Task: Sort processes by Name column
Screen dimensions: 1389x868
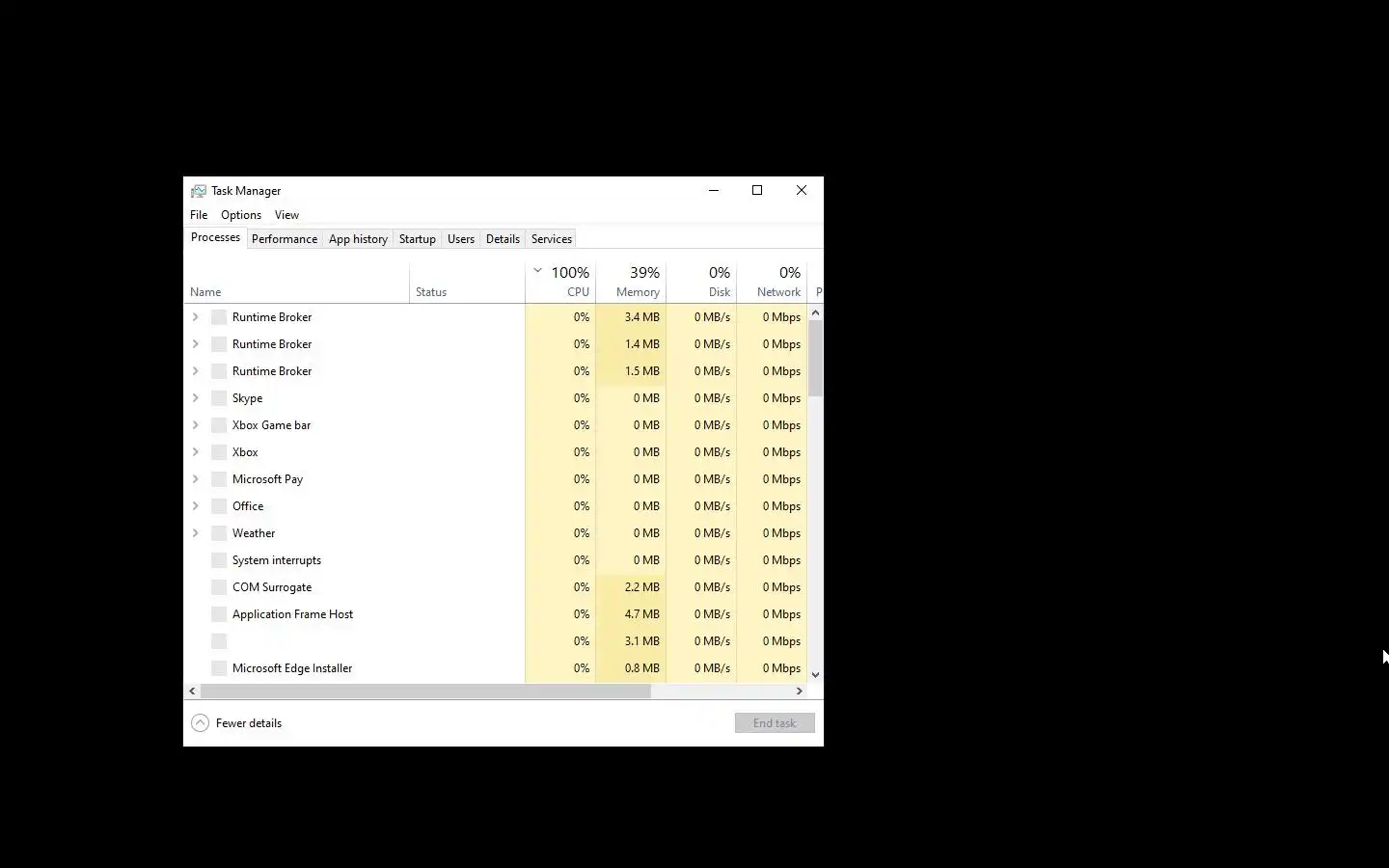Action: click(296, 284)
